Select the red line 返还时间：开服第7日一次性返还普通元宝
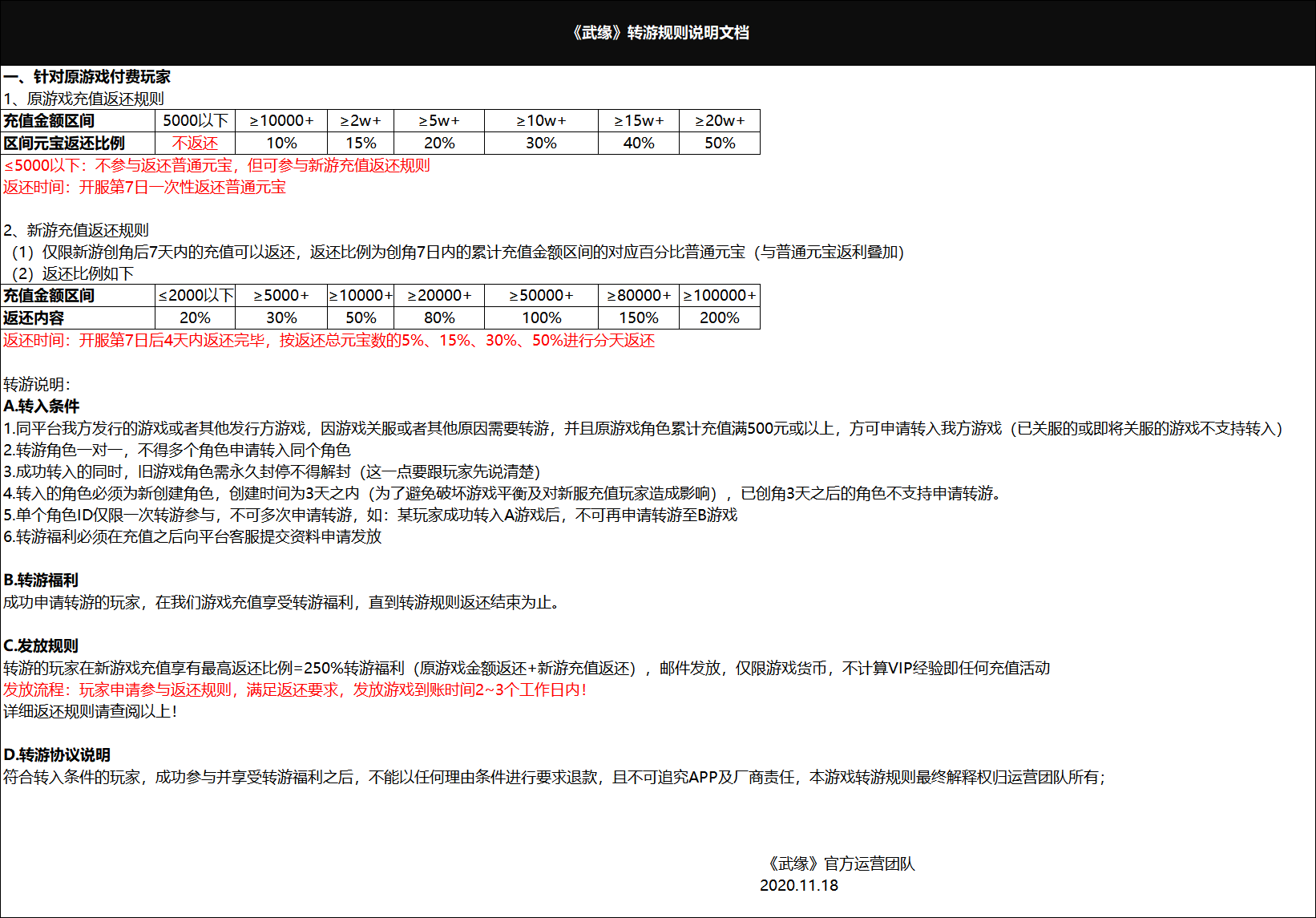Viewport: 1316px width, 918px height. click(x=144, y=187)
